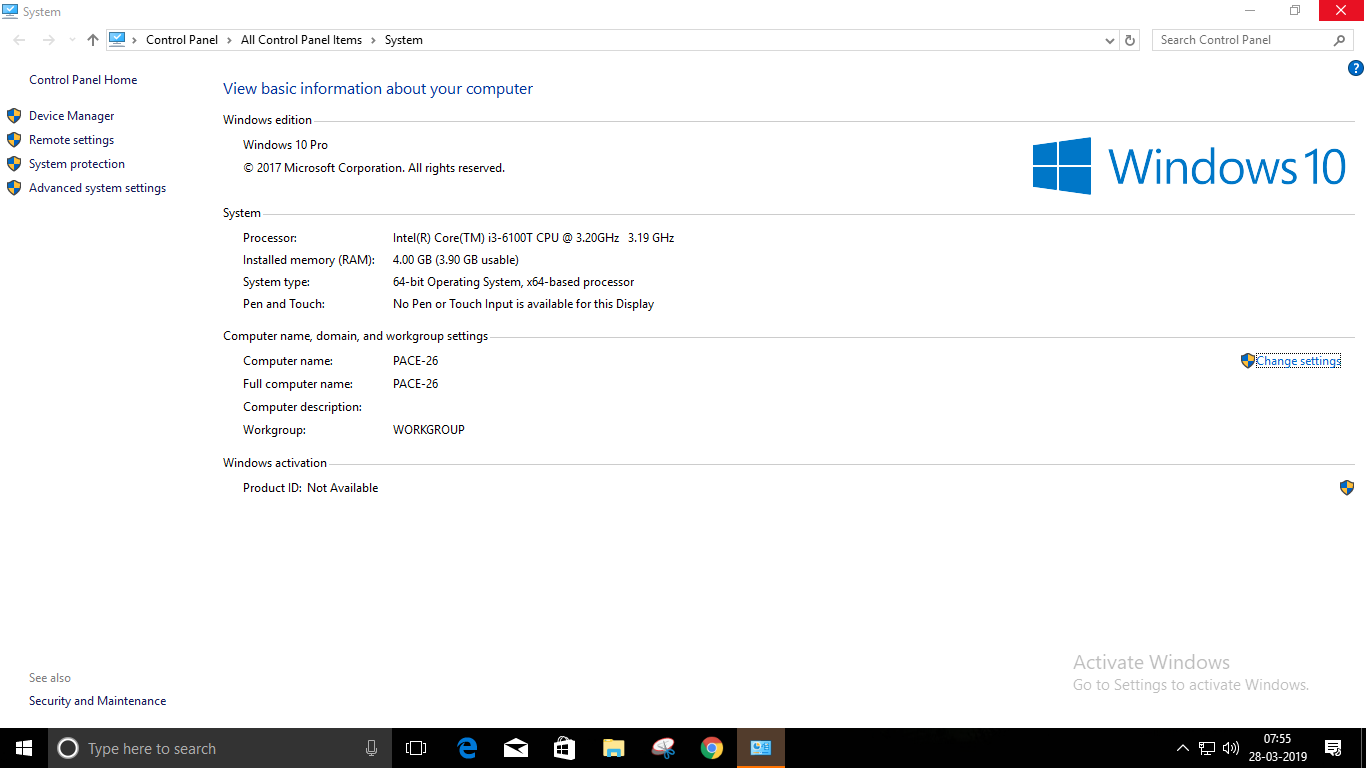Open the address bar history dropdown
The image size is (1366, 768).
1109,40
